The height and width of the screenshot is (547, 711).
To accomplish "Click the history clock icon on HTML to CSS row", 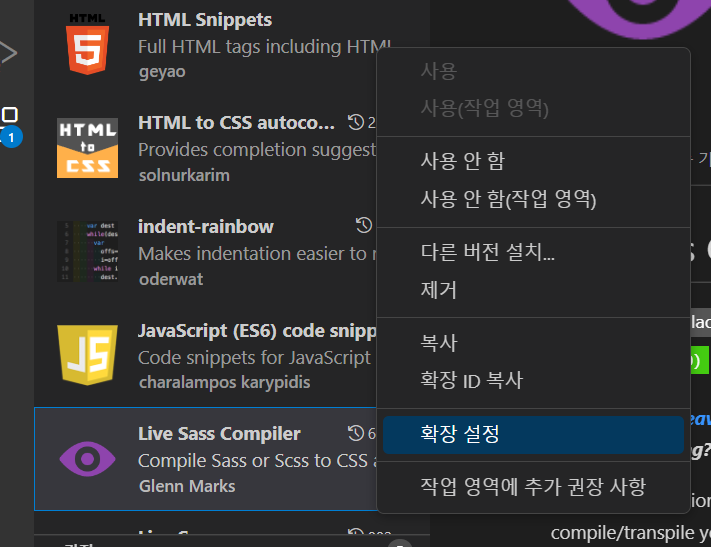I will [356, 122].
